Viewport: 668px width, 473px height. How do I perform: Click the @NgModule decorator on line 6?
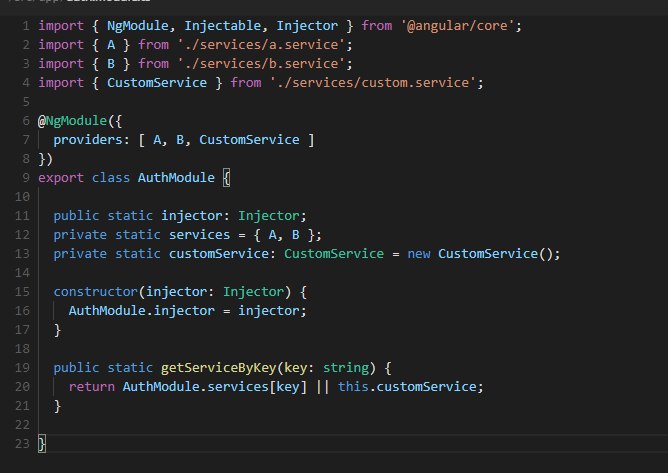point(72,121)
